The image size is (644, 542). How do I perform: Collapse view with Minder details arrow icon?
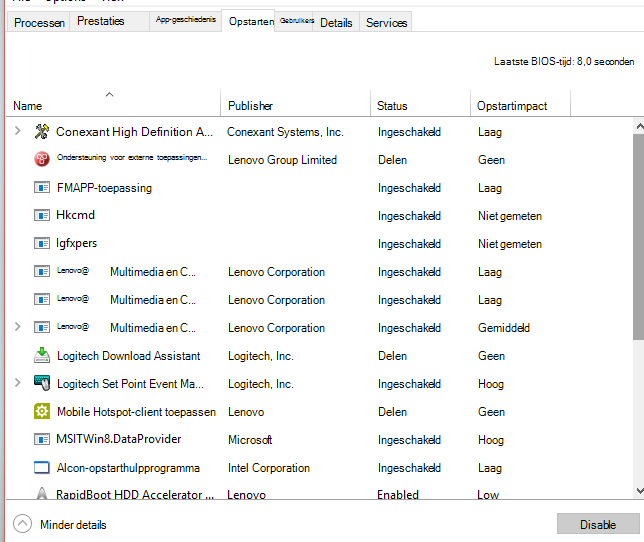22,524
